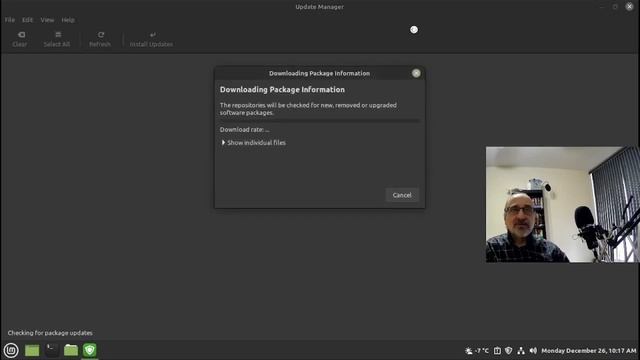
Task: Click the Downloading Package Information heading
Action: point(282,89)
